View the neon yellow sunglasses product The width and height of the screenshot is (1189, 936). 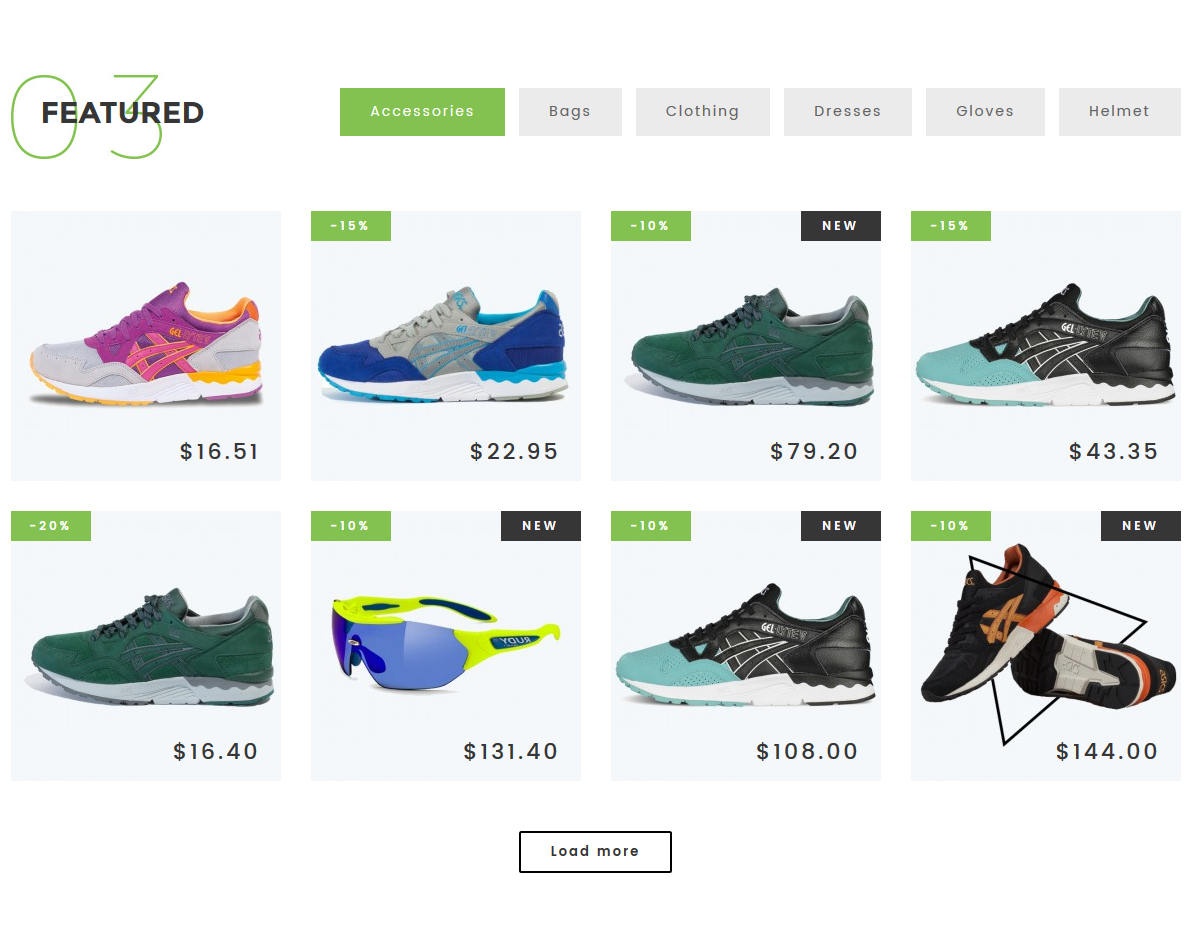pos(445,643)
